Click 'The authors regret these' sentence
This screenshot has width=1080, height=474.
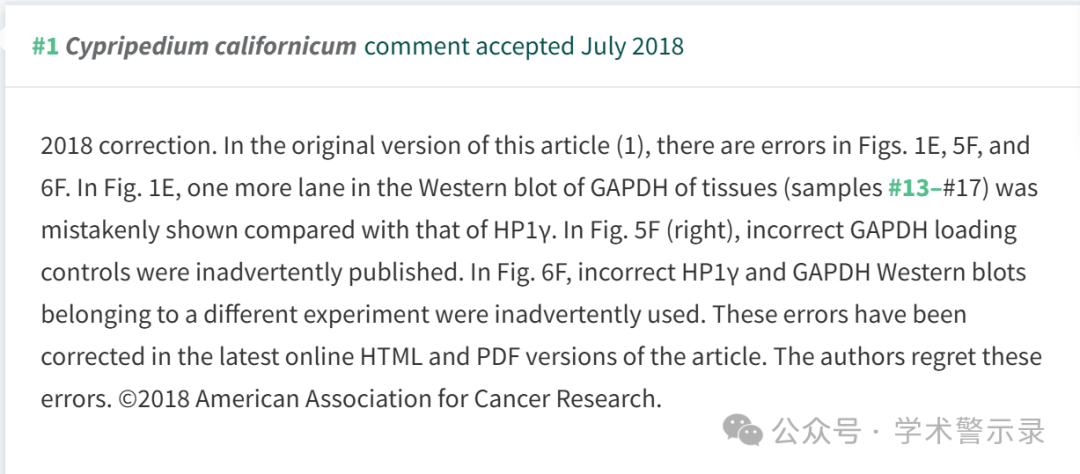(x=910, y=357)
